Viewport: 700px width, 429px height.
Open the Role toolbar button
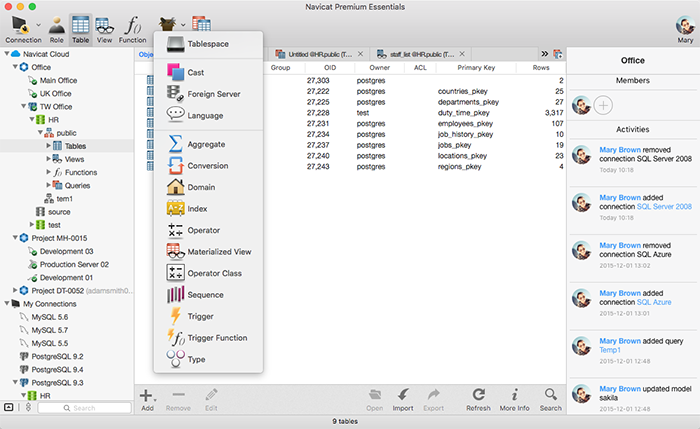(x=56, y=29)
